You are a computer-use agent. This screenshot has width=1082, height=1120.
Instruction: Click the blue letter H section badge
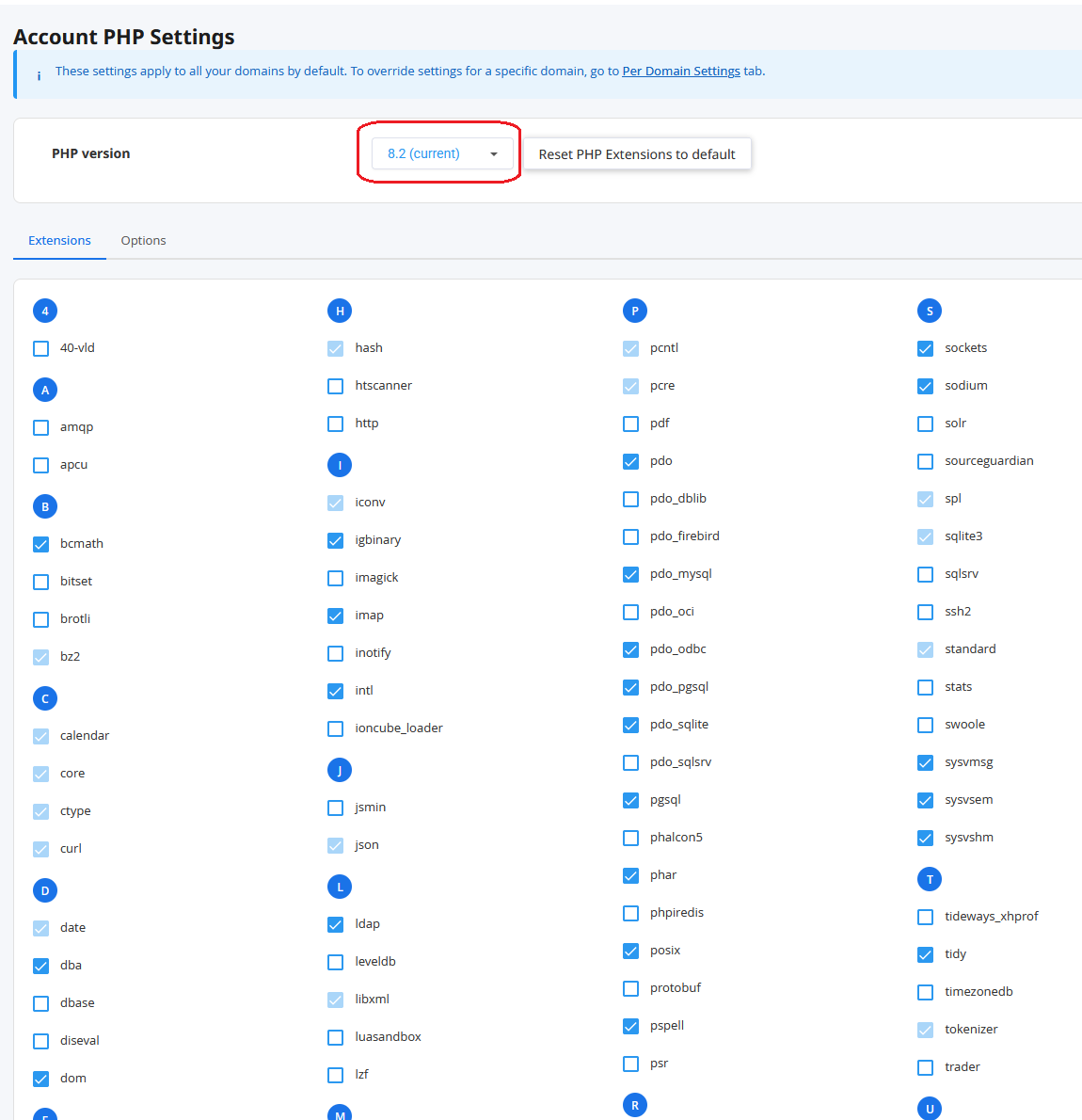[x=340, y=311]
